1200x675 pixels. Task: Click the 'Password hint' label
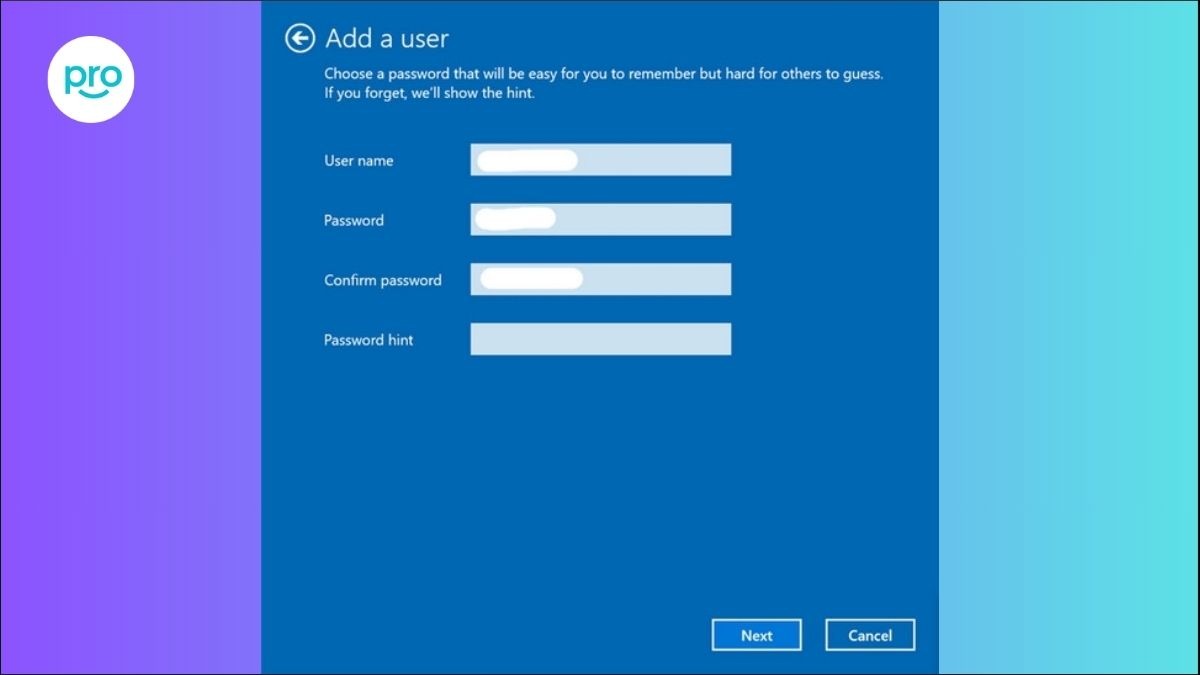click(x=369, y=340)
